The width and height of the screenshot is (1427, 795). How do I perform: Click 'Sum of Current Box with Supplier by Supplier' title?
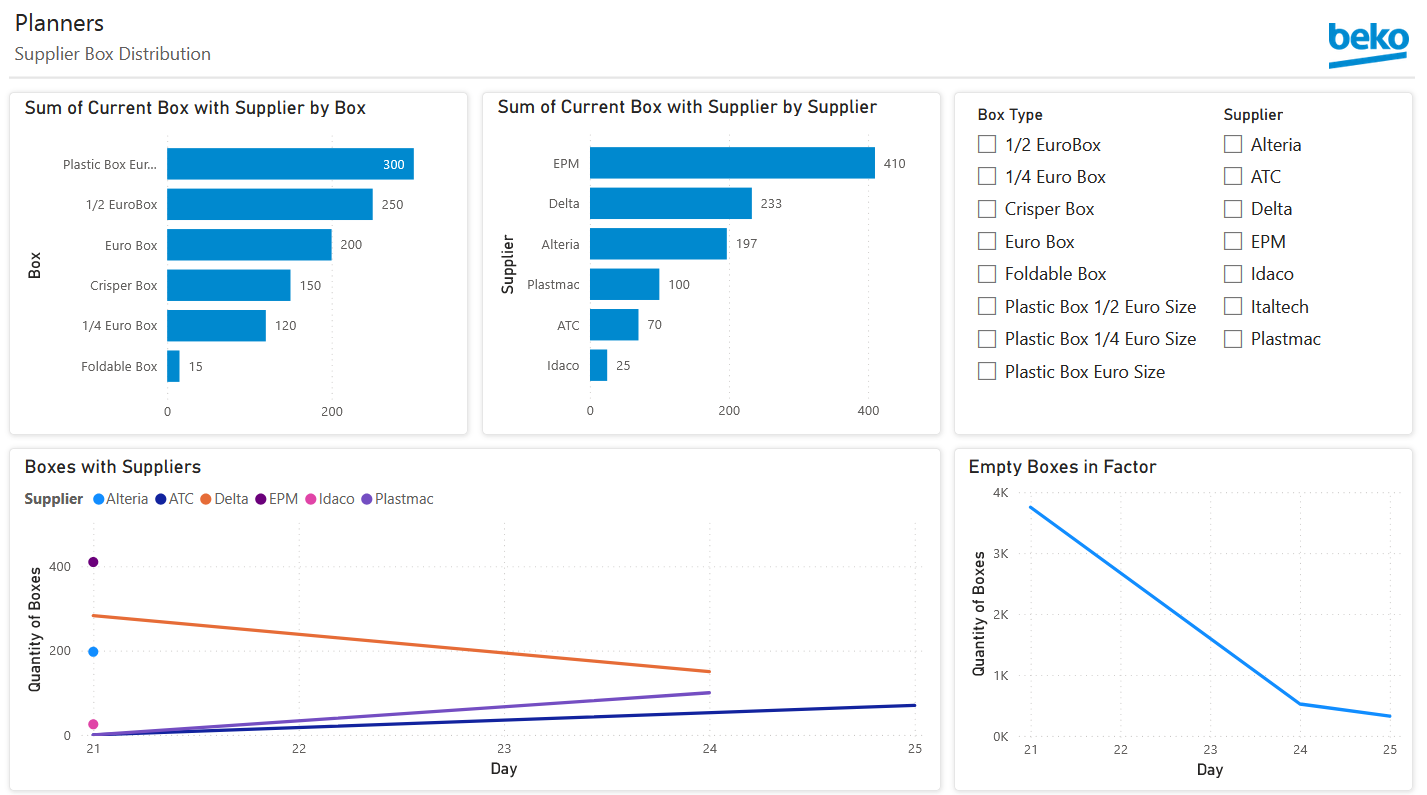coord(687,107)
